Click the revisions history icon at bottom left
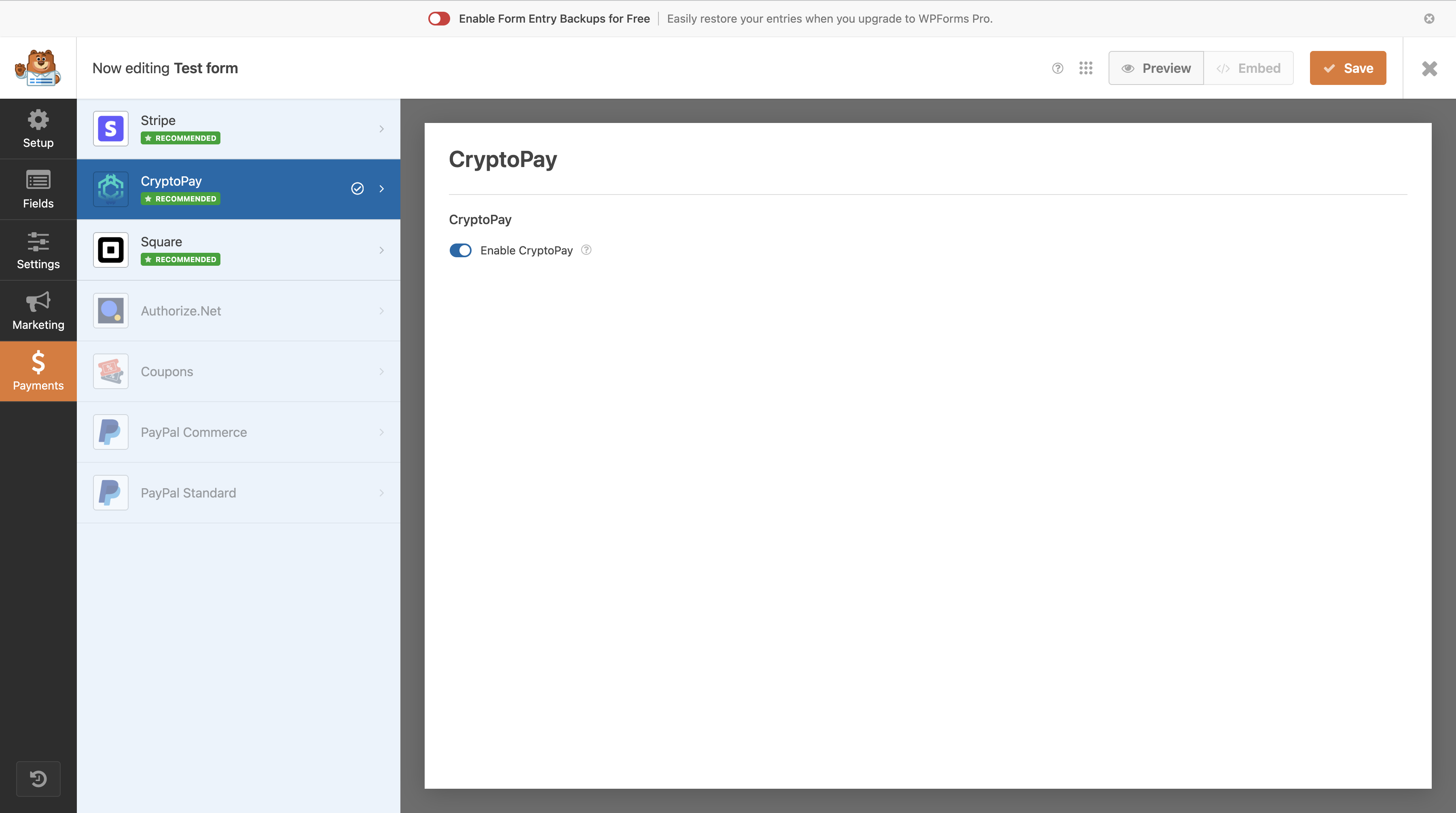The width and height of the screenshot is (1456, 813). coord(38,779)
